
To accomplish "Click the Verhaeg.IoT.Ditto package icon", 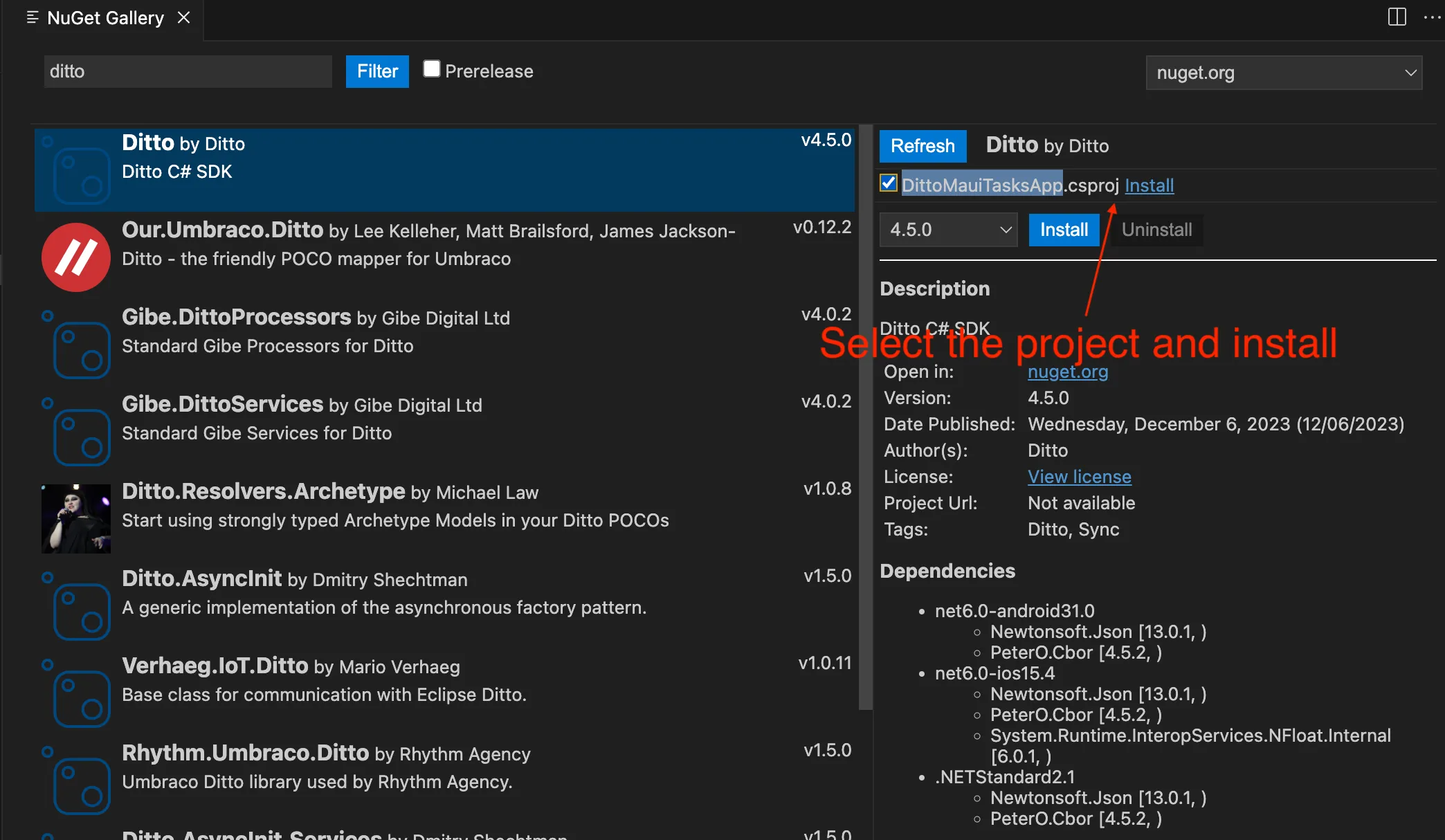I will 76,693.
